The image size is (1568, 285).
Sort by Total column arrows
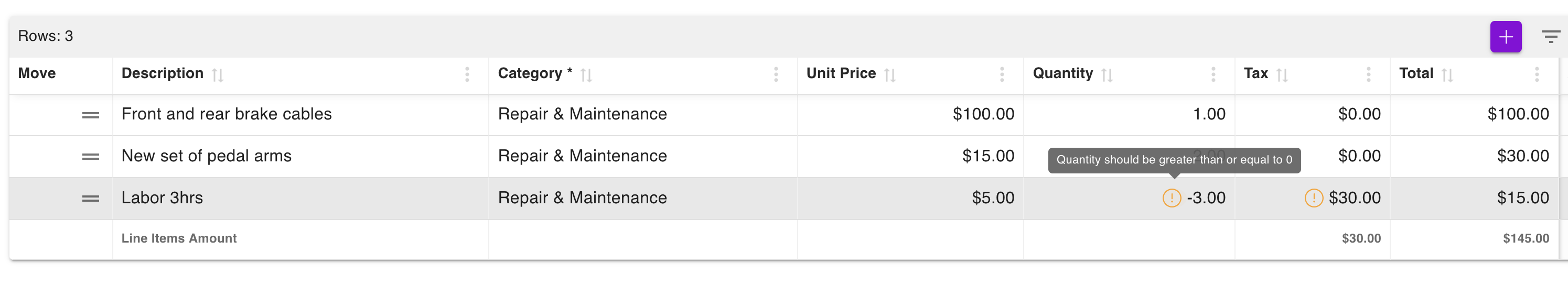(x=1447, y=75)
